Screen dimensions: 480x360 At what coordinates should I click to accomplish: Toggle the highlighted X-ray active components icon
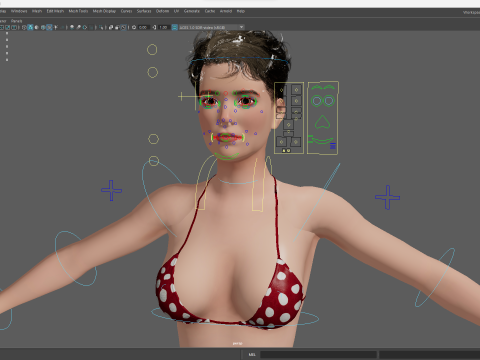(124, 27)
